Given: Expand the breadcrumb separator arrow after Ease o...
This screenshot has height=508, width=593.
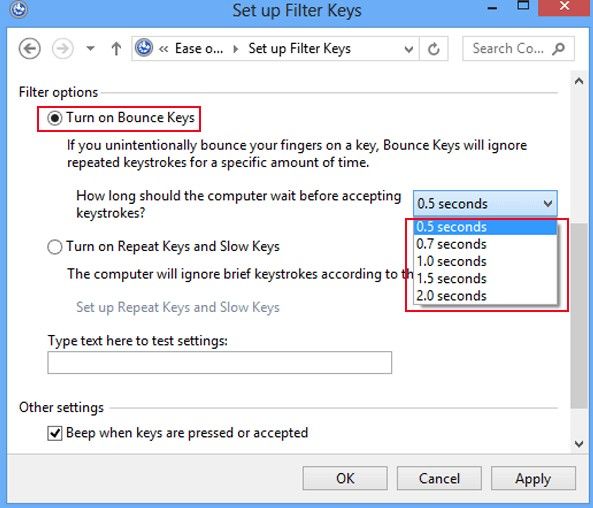Looking at the screenshot, I should 236,49.
